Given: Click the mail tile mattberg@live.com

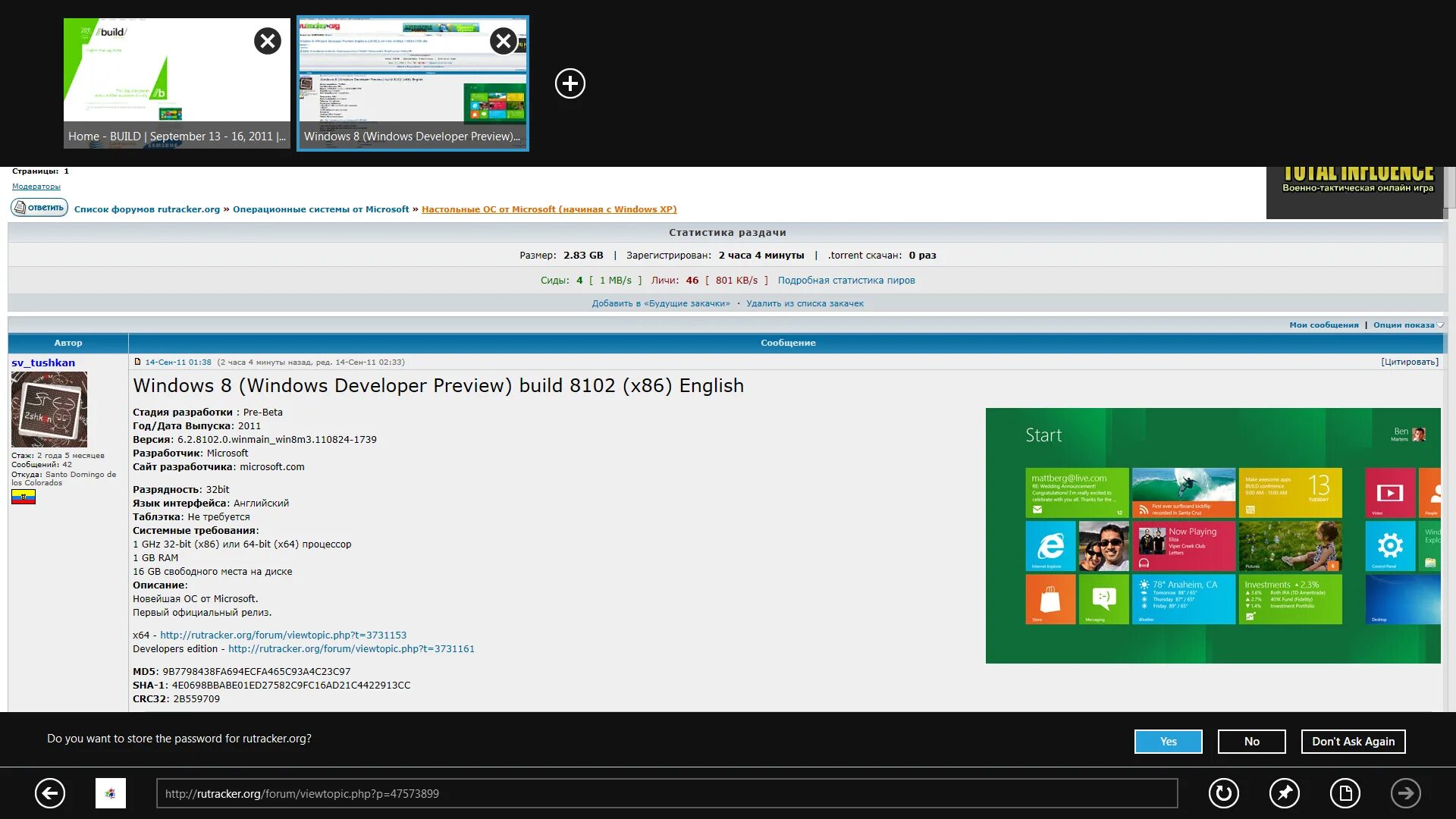Looking at the screenshot, I should [x=1077, y=493].
